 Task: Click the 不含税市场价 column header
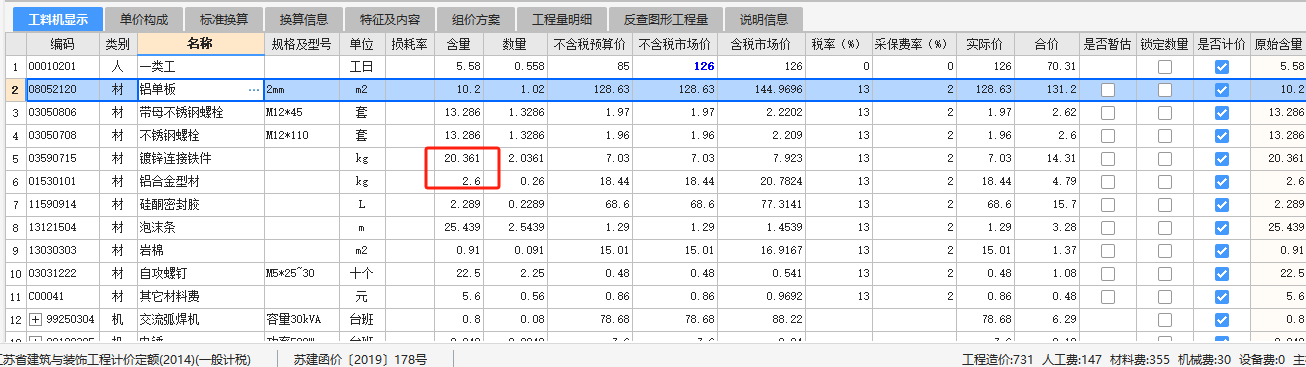coord(674,44)
